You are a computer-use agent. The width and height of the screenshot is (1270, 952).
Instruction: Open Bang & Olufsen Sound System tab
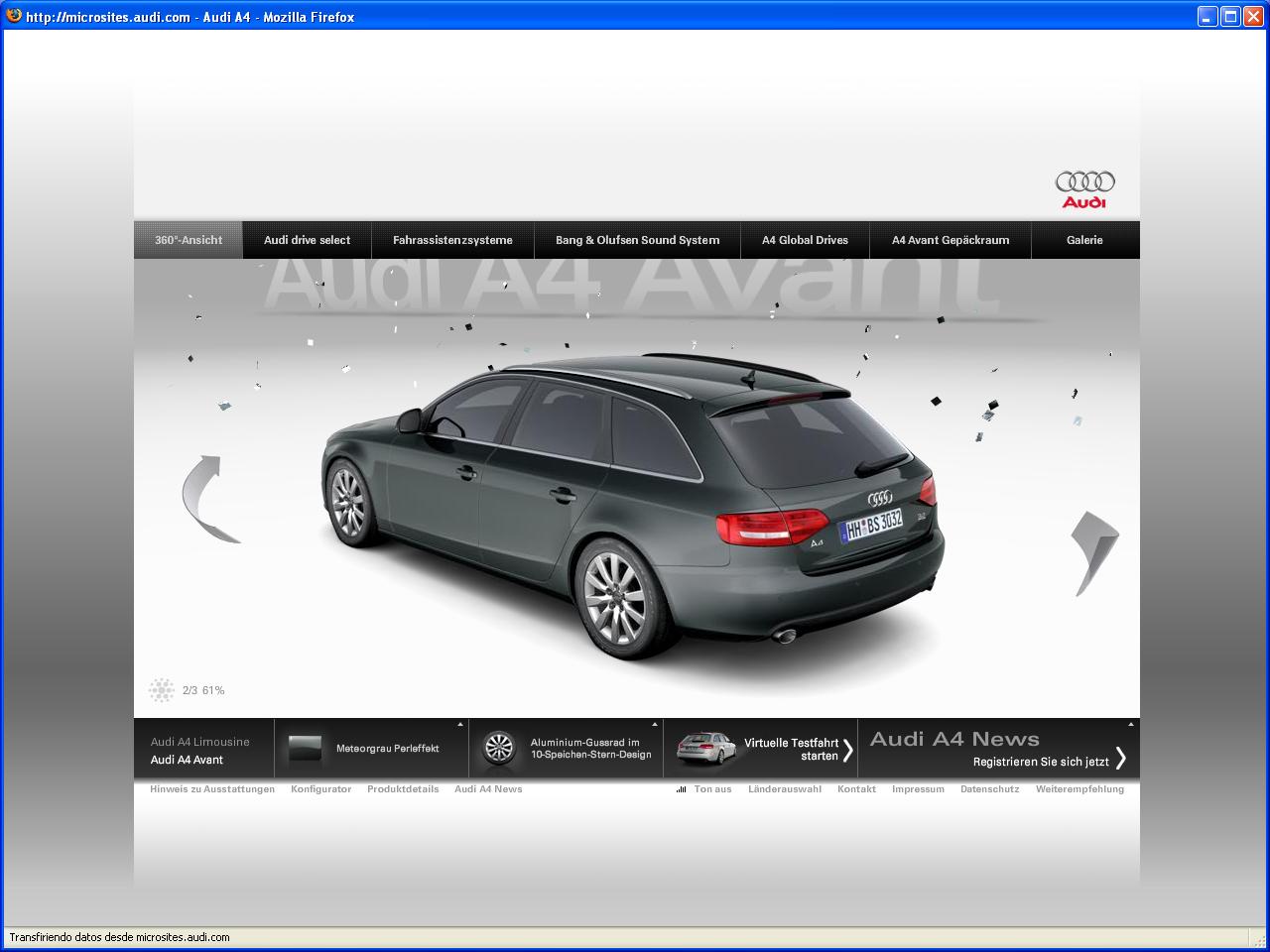[638, 240]
